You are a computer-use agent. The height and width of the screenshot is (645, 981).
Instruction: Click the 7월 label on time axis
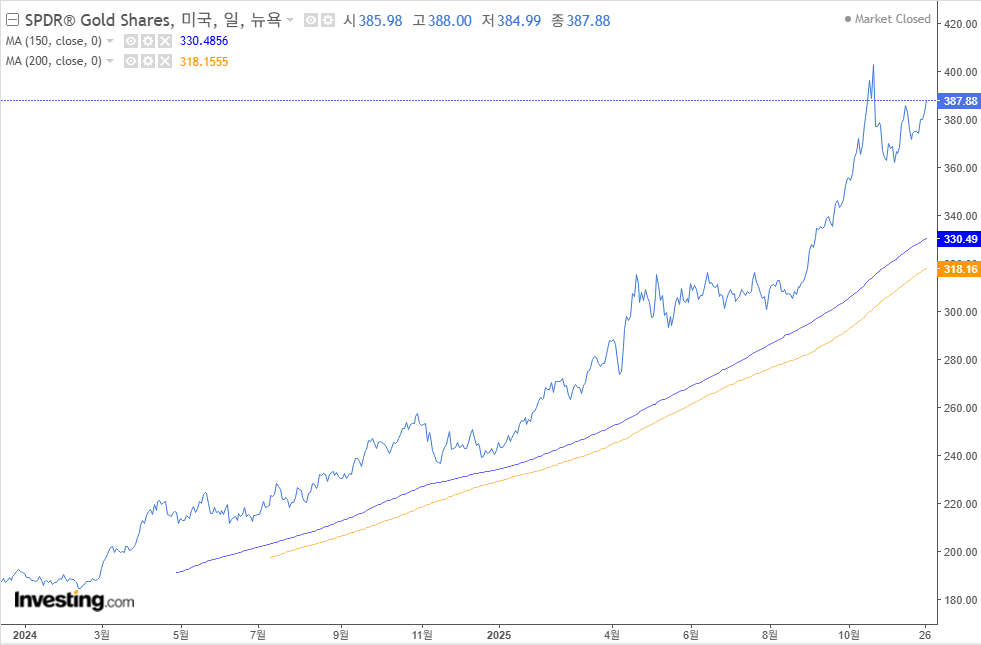[x=258, y=635]
